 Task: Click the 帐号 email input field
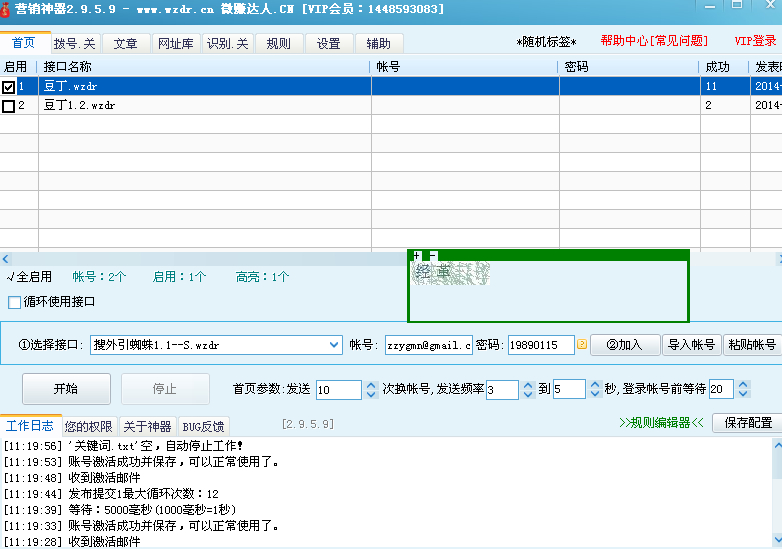coord(428,345)
